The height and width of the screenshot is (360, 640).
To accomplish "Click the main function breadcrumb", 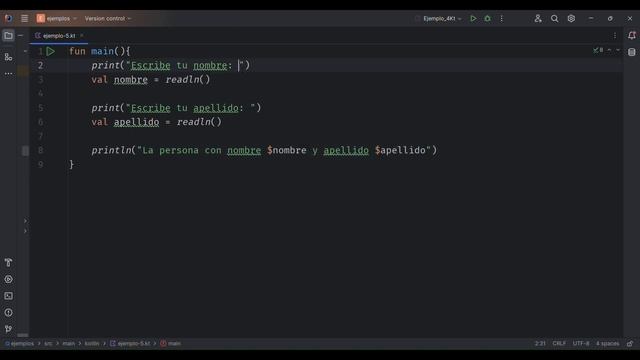I will tap(171, 344).
